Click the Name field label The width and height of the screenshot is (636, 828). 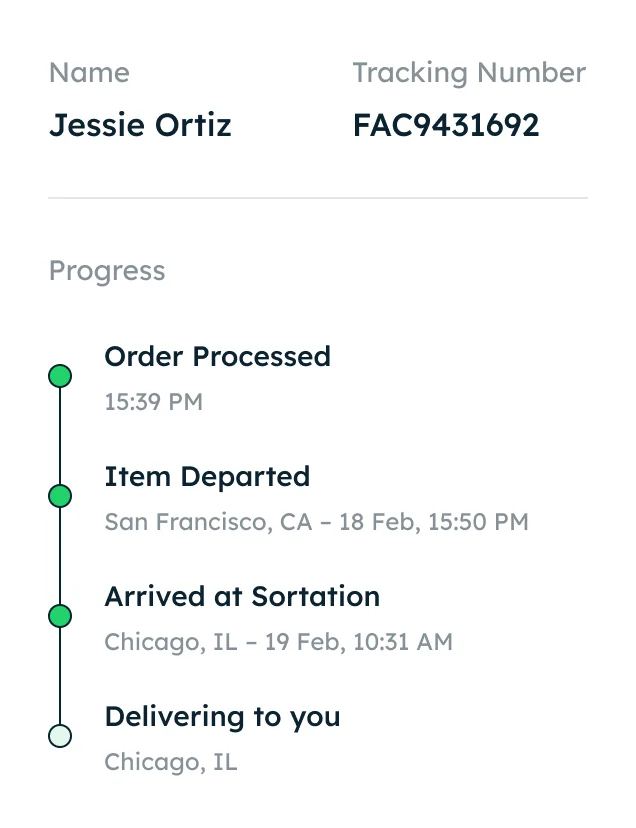click(x=89, y=73)
